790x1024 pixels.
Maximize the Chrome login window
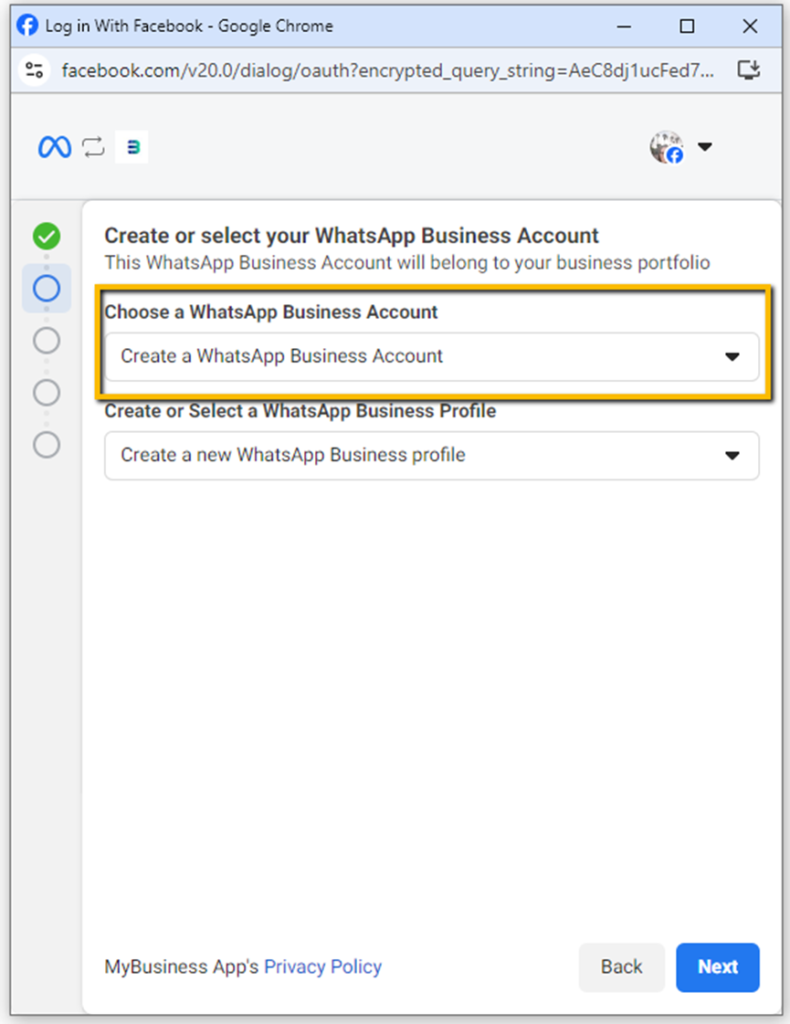687,26
